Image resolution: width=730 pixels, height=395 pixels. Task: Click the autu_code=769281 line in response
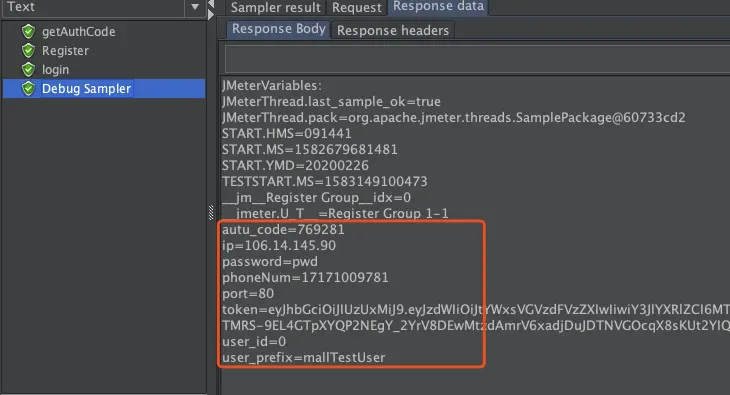(x=283, y=230)
